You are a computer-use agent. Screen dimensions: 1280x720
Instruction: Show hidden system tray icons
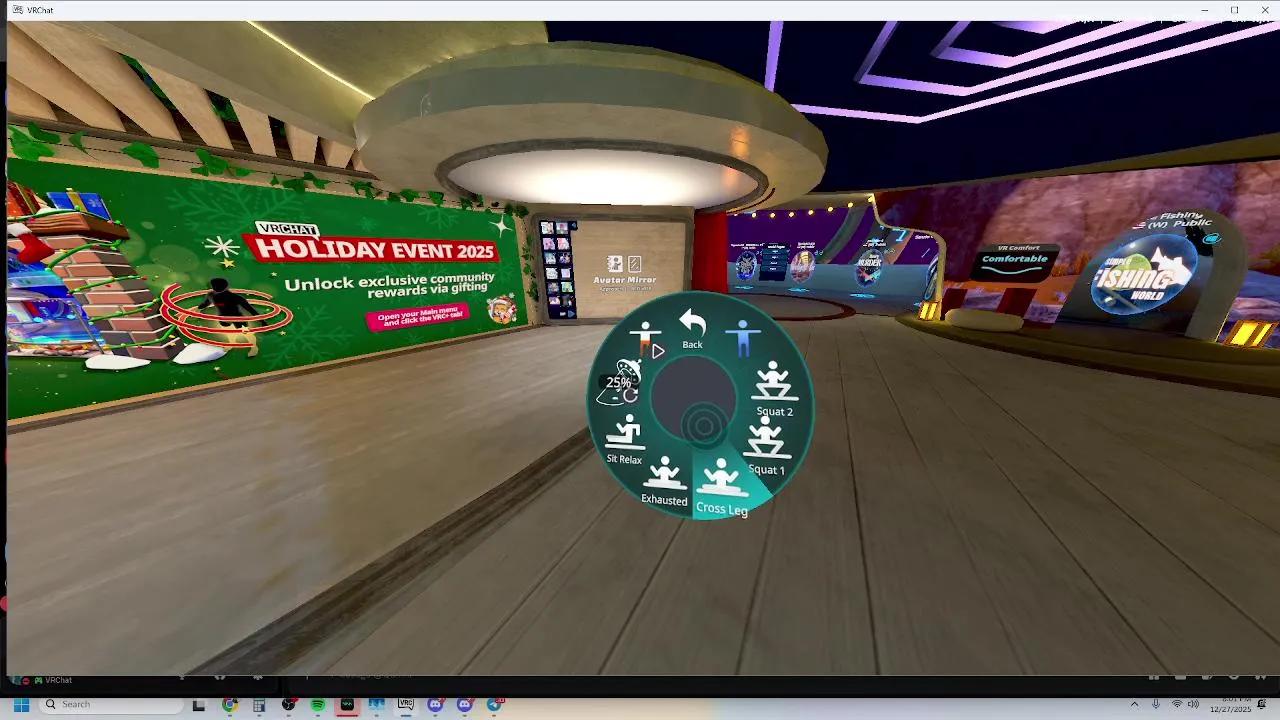click(1134, 705)
